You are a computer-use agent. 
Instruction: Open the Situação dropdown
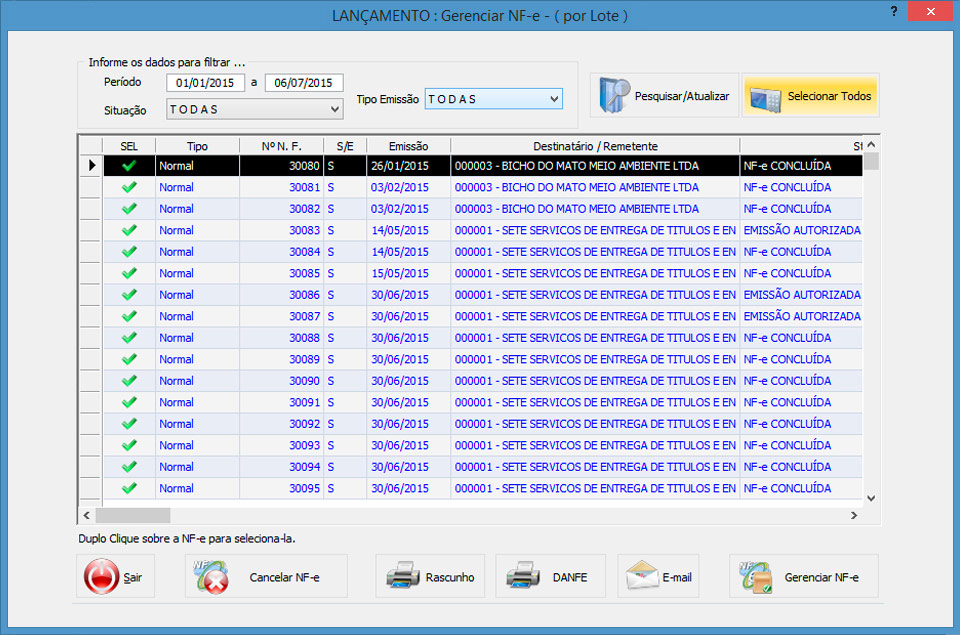tap(255, 110)
